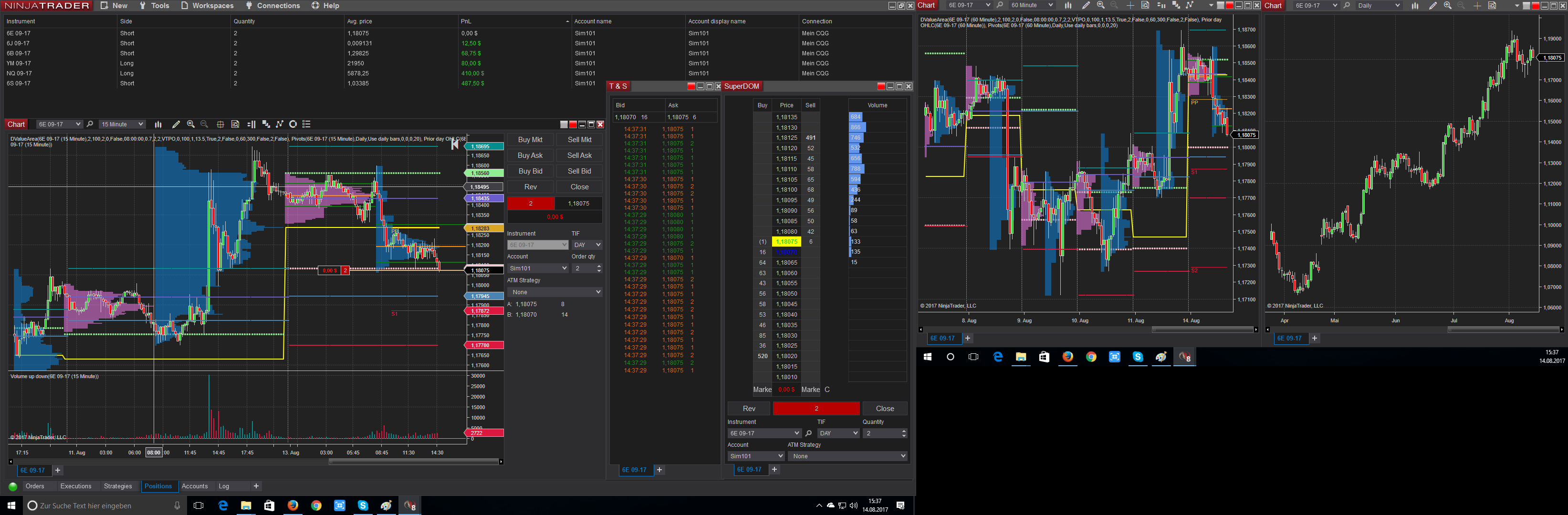Open Firefox from left monitor taskbar
1568x515 pixels.
pos(293,505)
